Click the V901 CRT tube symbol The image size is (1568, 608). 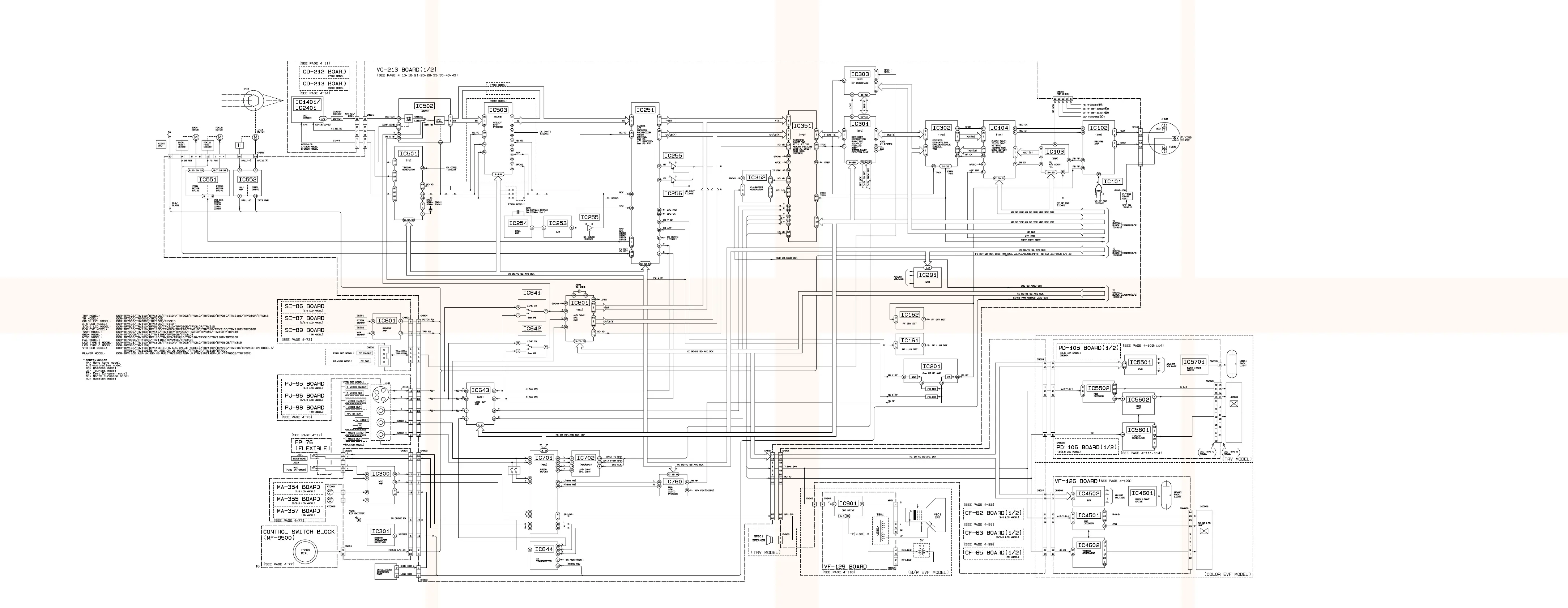coord(926,515)
